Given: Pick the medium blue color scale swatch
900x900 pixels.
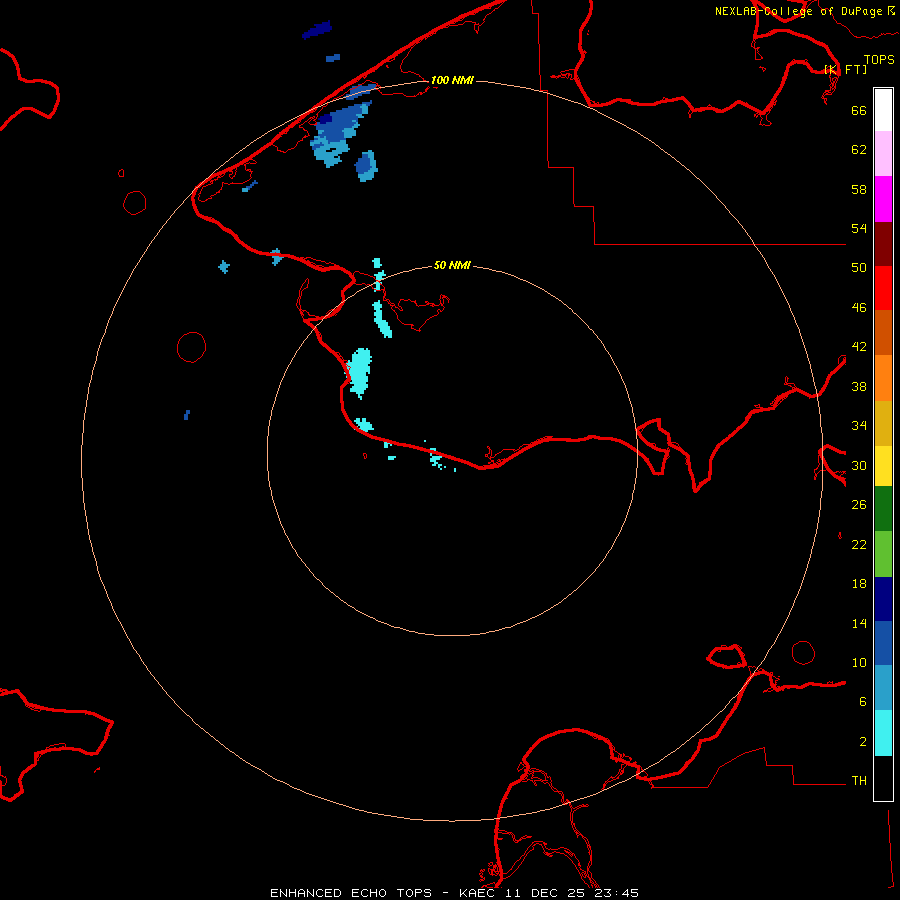Looking at the screenshot, I should [883, 643].
